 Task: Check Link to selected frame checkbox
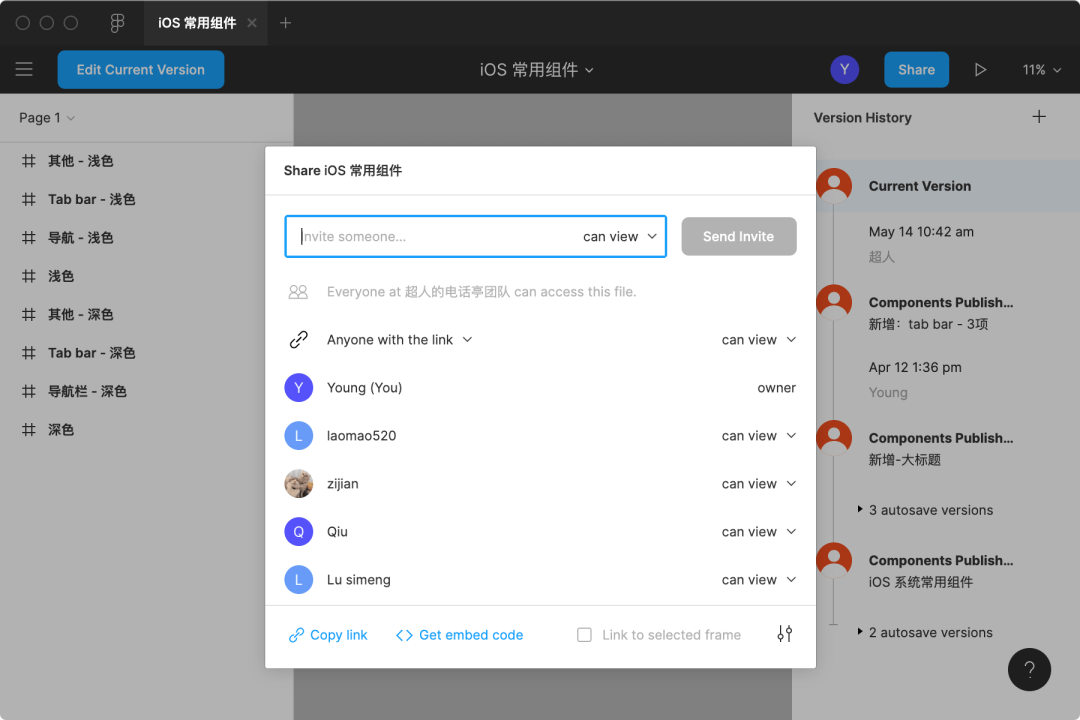[x=584, y=635]
